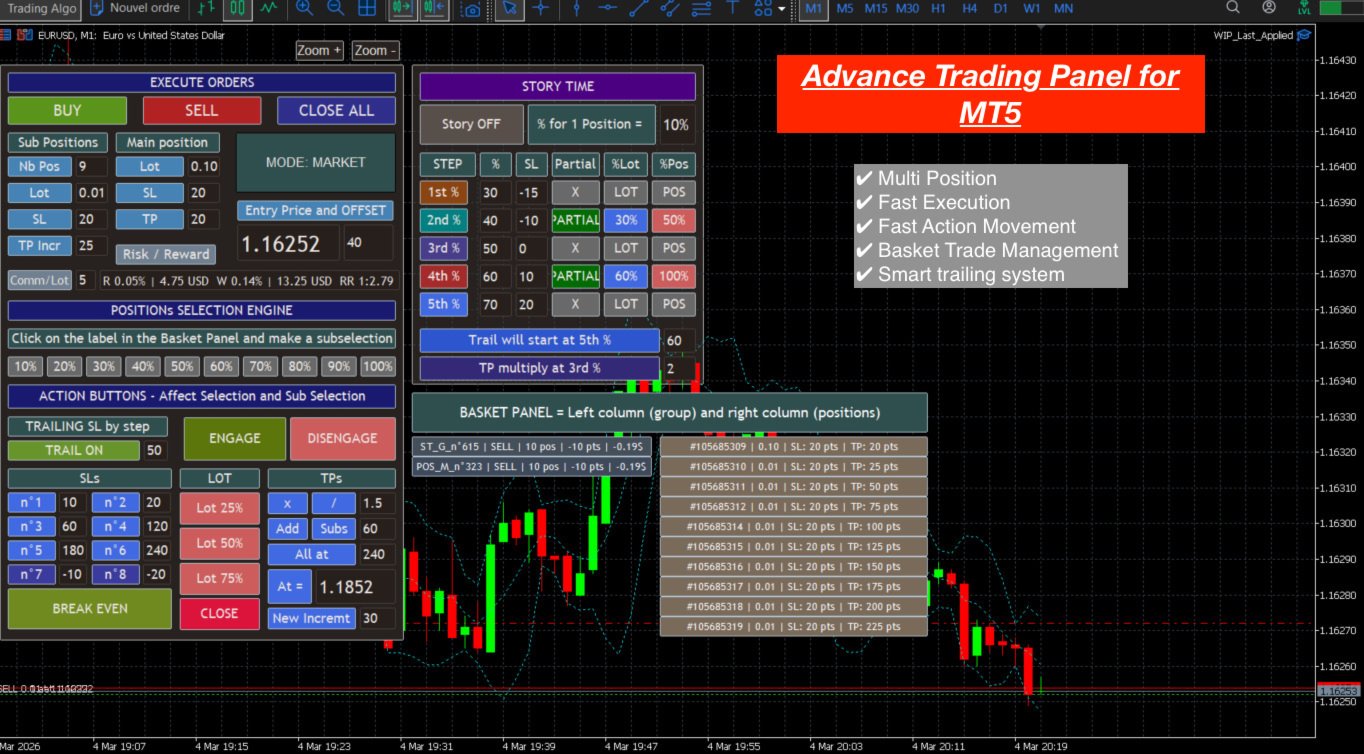Select the 50% position selection button
Image resolution: width=1364 pixels, height=754 pixels.
pyautogui.click(x=180, y=367)
